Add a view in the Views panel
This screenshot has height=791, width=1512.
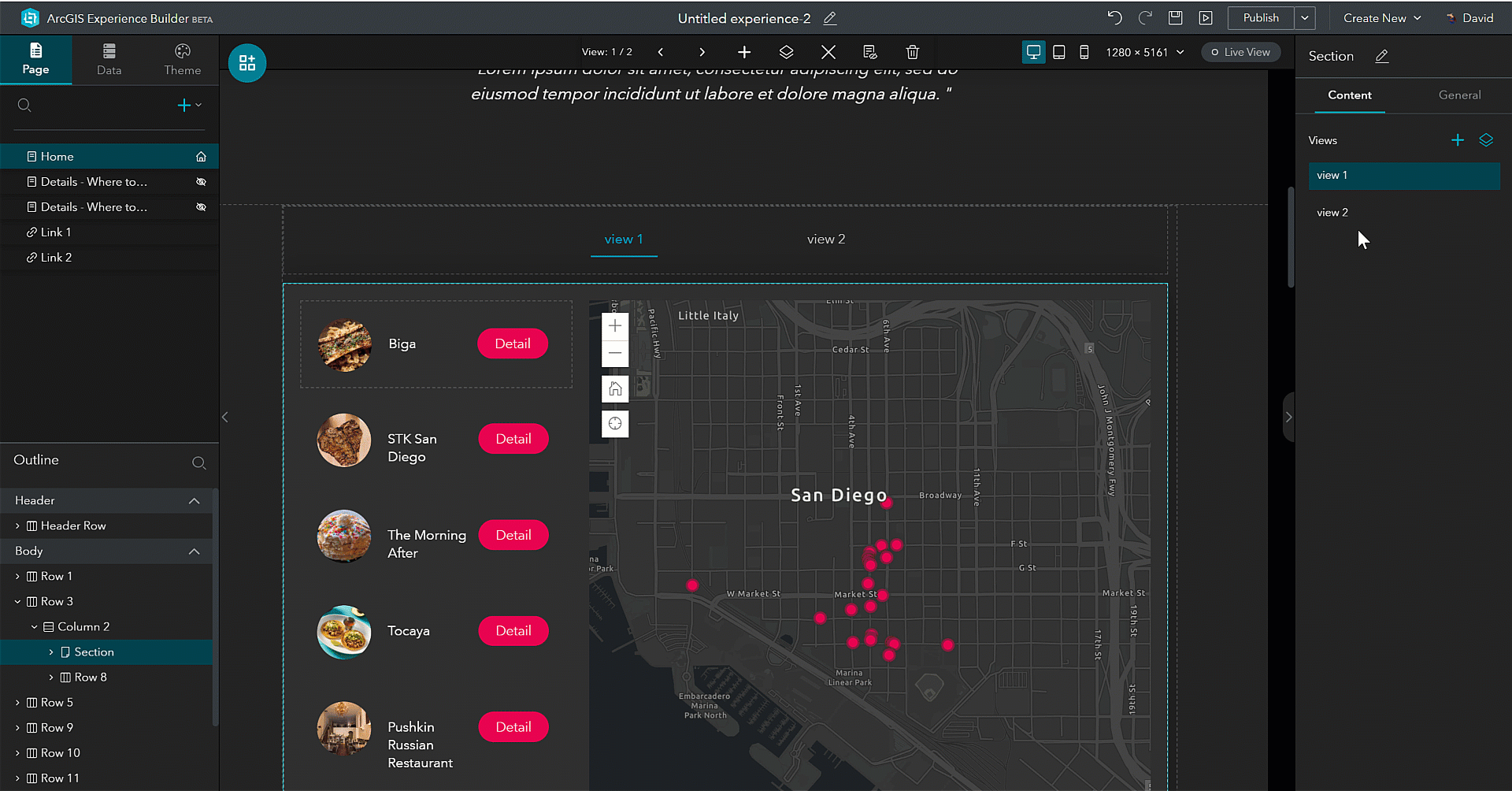(x=1458, y=140)
